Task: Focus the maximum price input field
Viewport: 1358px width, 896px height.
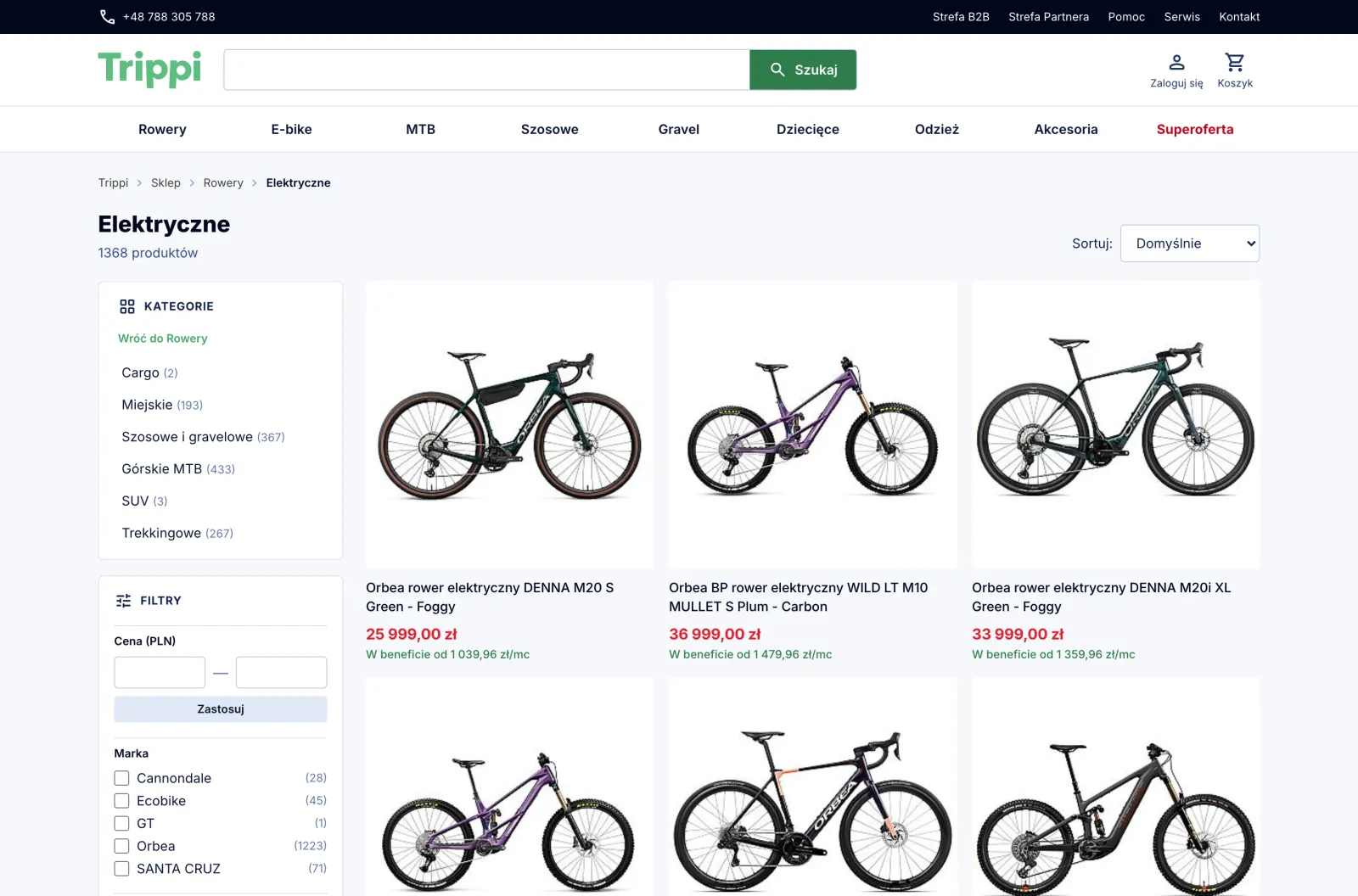Action: pyautogui.click(x=282, y=673)
